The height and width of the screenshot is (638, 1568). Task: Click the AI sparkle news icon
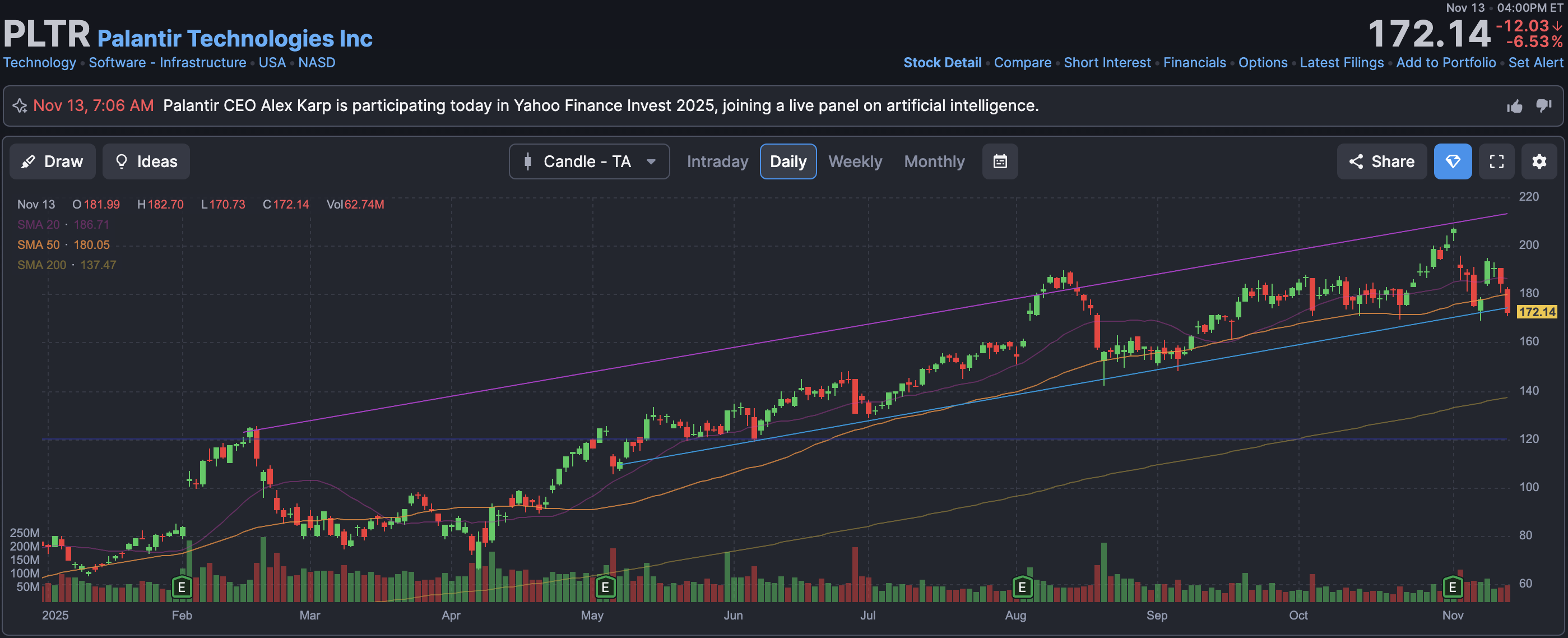pyautogui.click(x=20, y=106)
